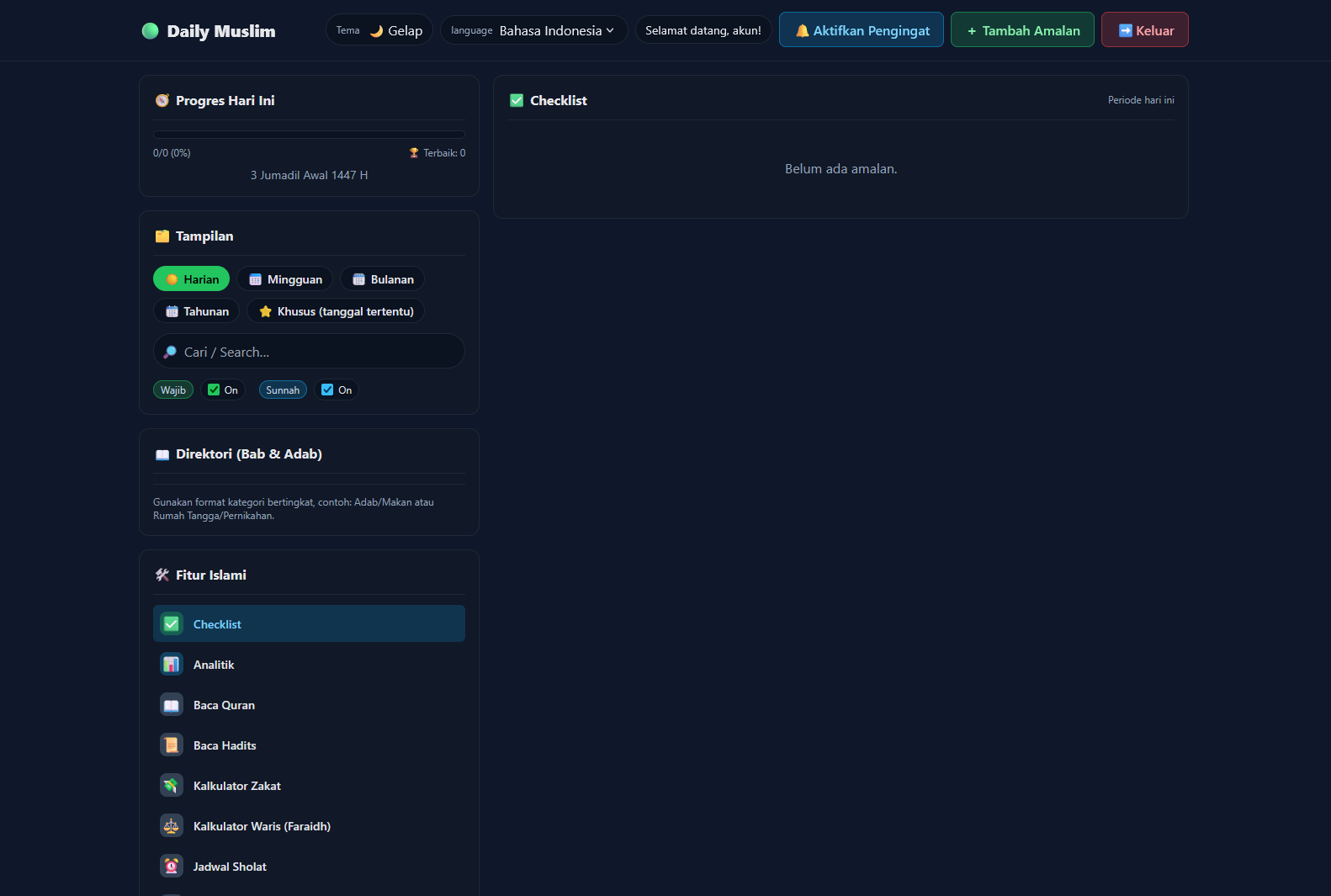Select the Mingguan view tab
This screenshot has height=896, width=1331.
285,279
